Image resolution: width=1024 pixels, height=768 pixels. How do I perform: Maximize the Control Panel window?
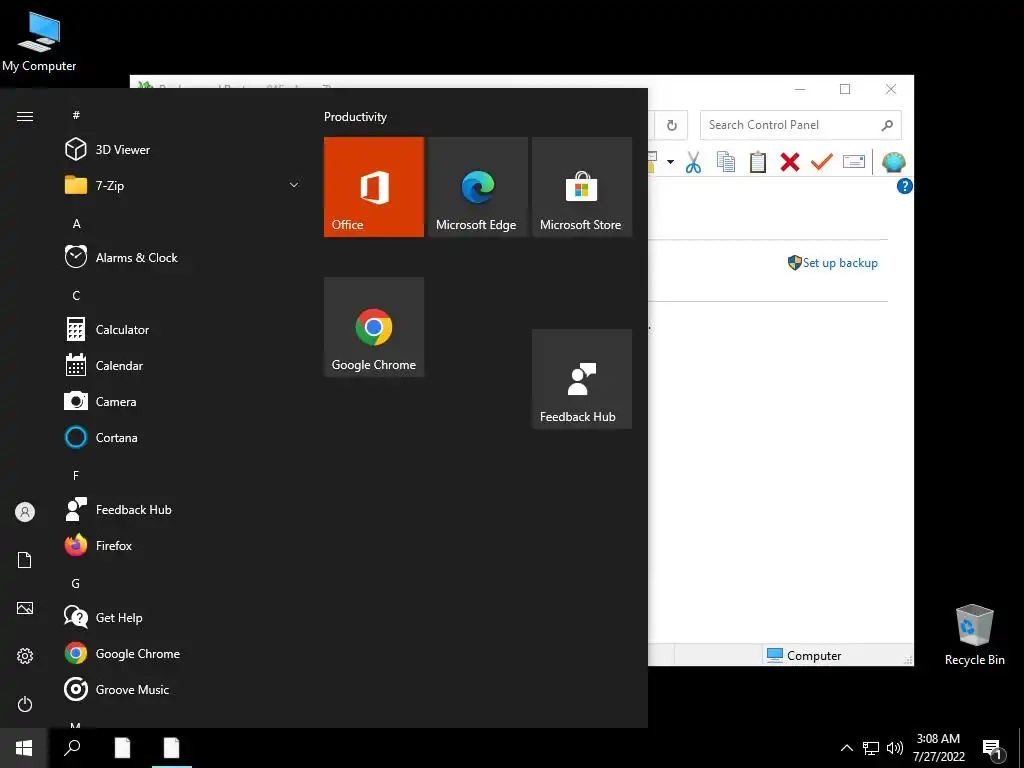pos(845,89)
